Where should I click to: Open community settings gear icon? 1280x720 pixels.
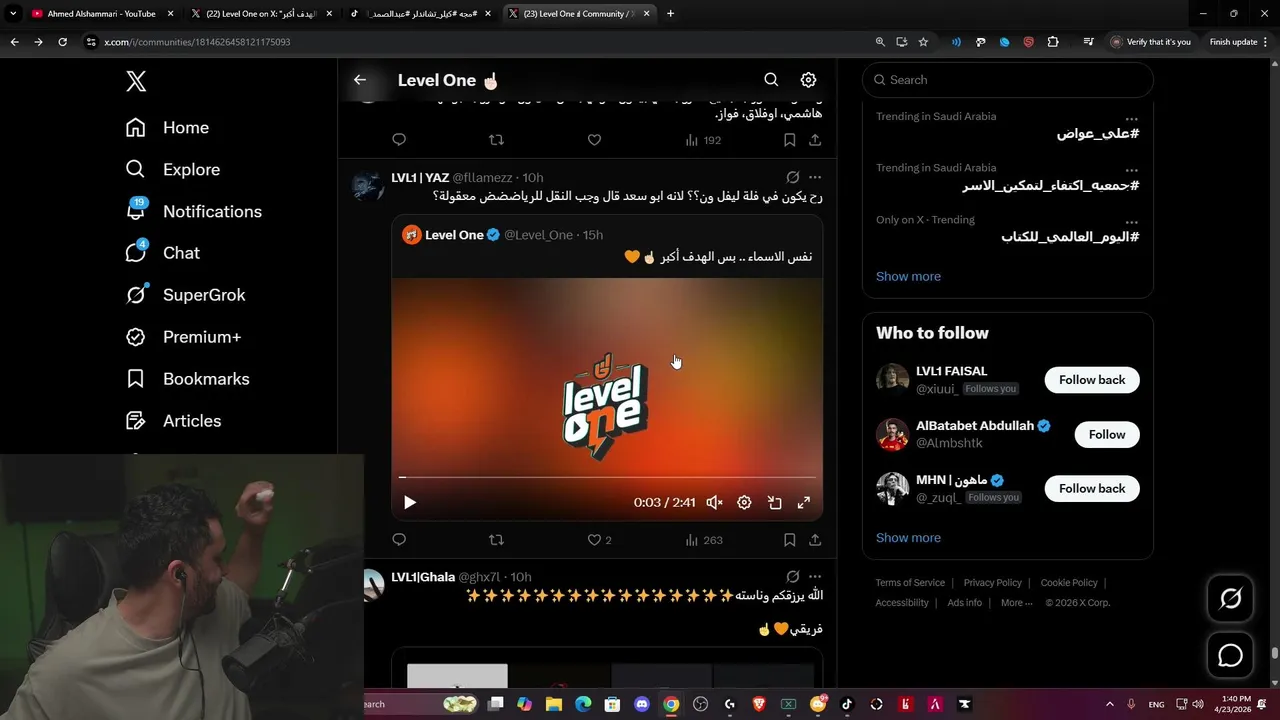(808, 80)
